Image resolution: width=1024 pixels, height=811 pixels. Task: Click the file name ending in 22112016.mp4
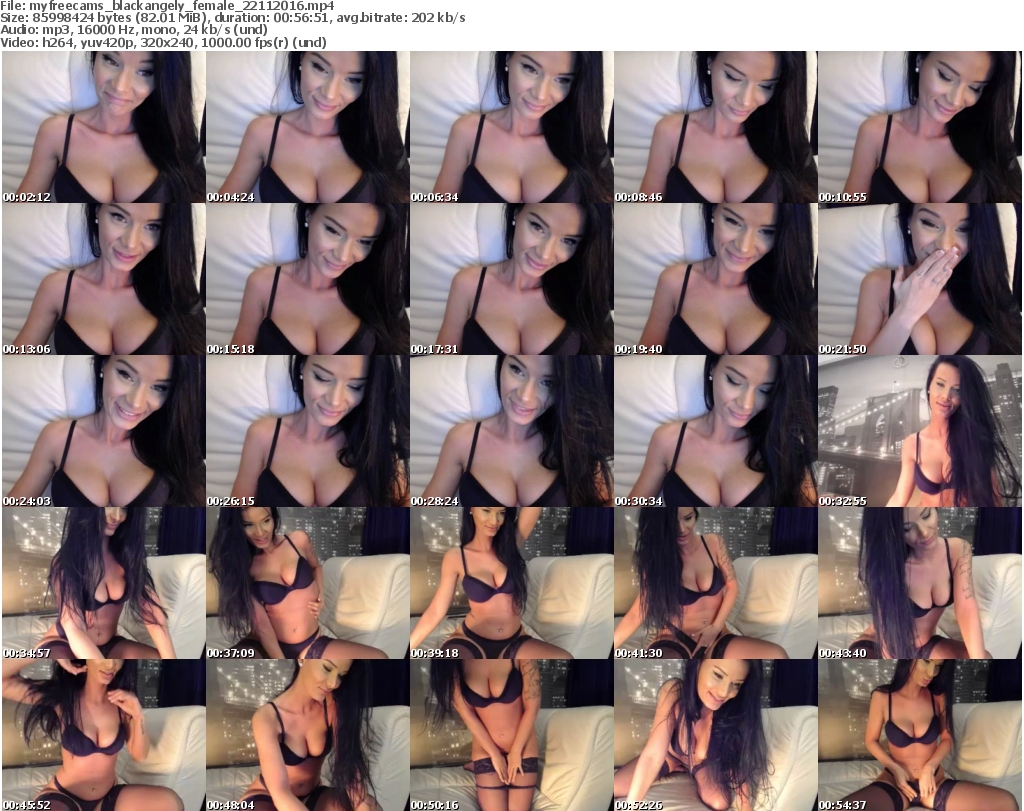[182, 6]
